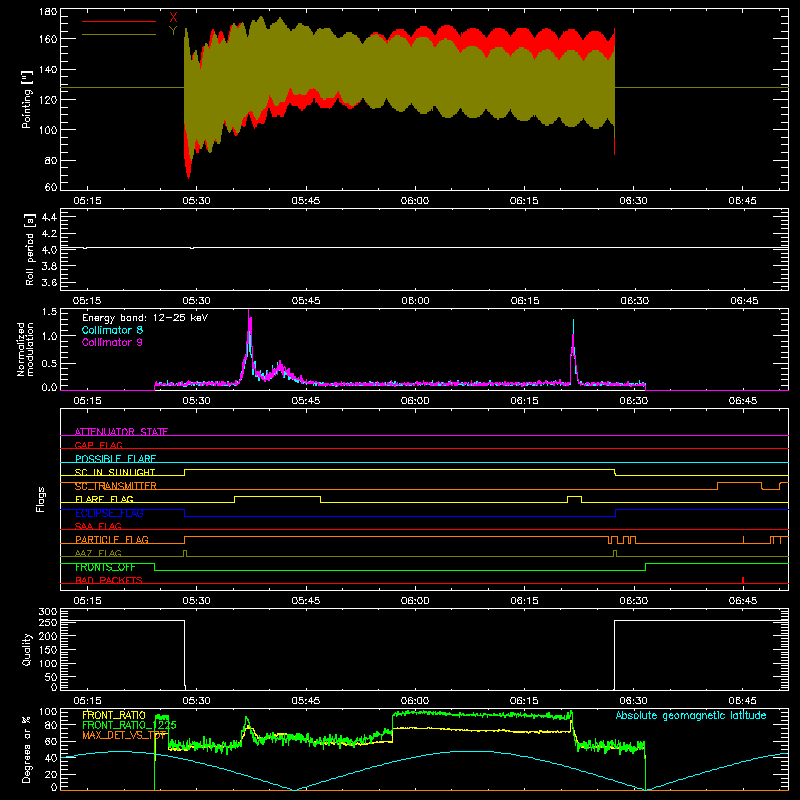Select the ECLIPSE_FLAG label
Image resolution: width=800 pixels, height=800 pixels.
(109, 513)
